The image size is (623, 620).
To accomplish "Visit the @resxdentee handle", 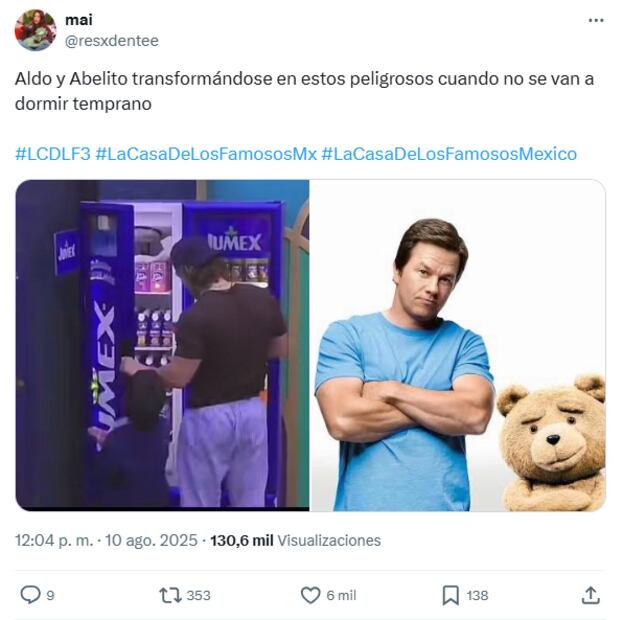I will point(112,41).
